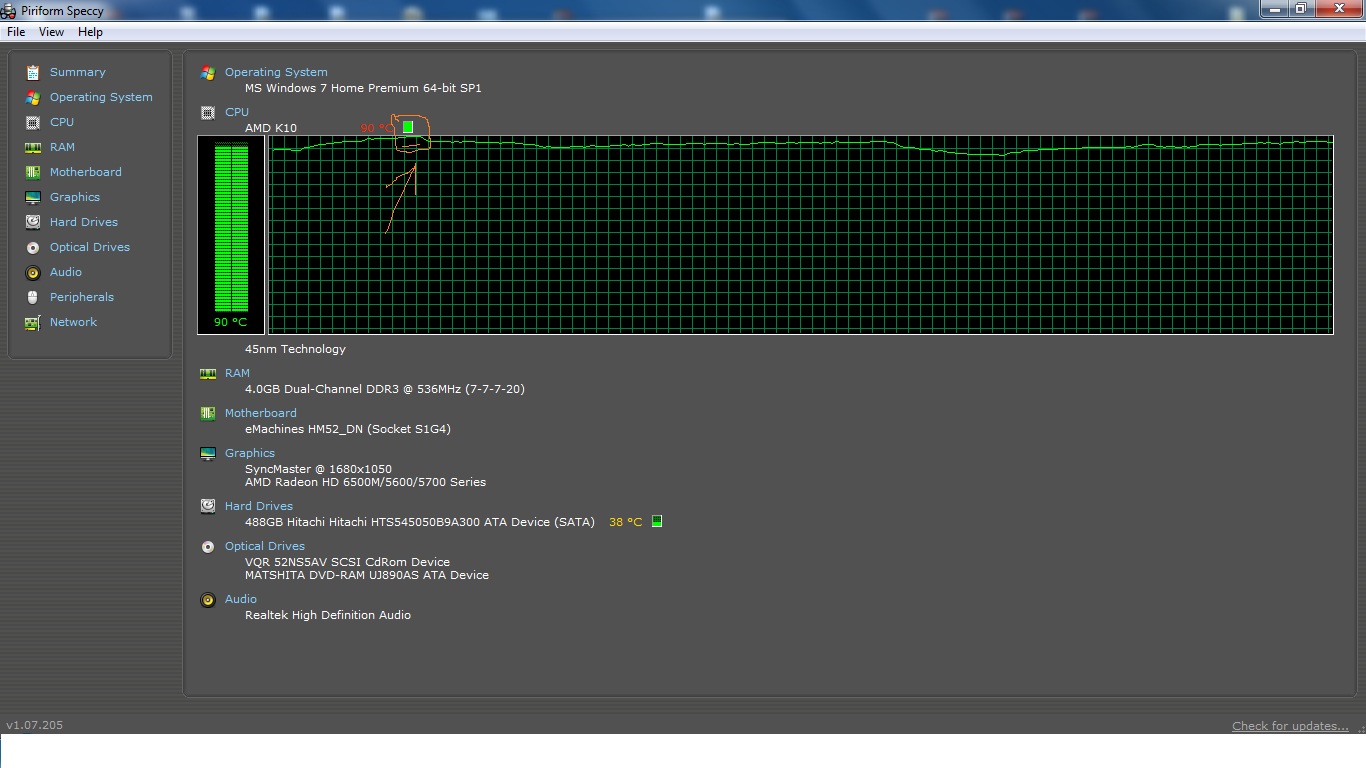Click the Operating System sidebar Windows icon
Viewport: 1366px width, 768px height.
pyautogui.click(x=33, y=97)
